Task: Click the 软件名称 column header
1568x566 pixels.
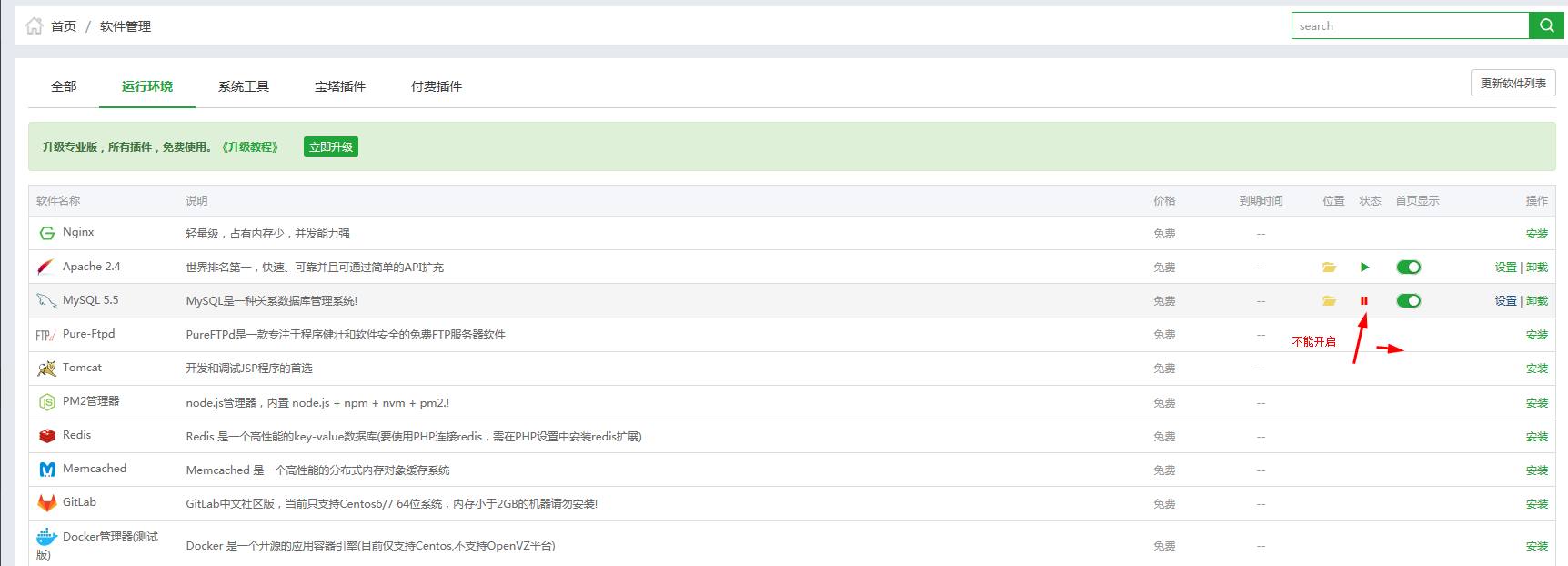Action: [58, 201]
